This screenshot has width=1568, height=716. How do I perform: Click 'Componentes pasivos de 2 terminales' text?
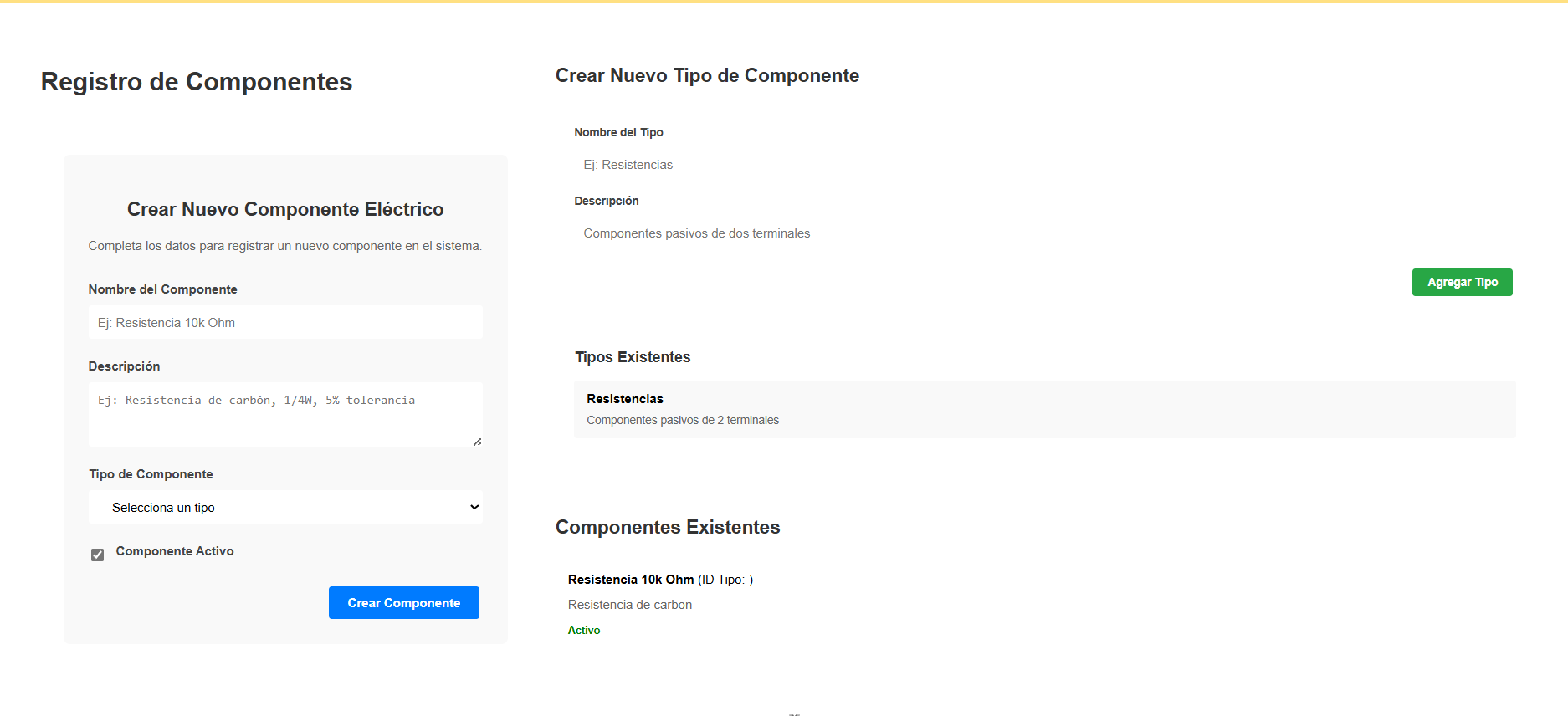point(683,420)
